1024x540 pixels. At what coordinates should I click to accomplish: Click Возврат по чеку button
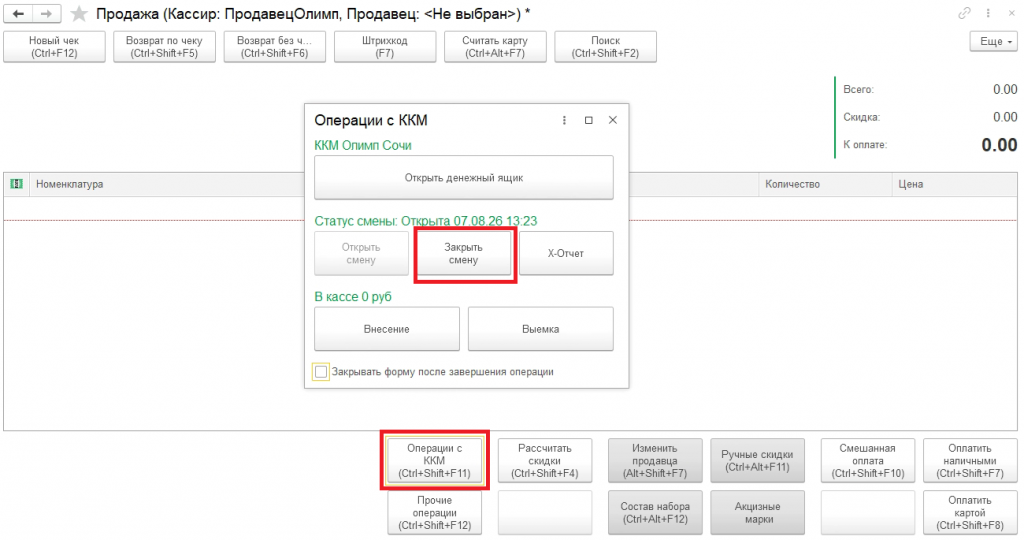(165, 47)
